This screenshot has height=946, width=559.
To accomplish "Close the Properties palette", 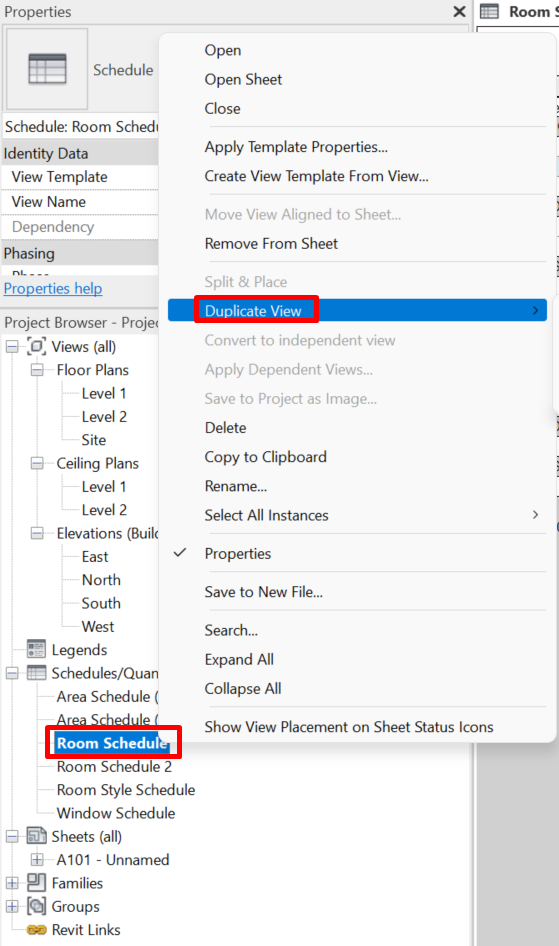I will (459, 11).
